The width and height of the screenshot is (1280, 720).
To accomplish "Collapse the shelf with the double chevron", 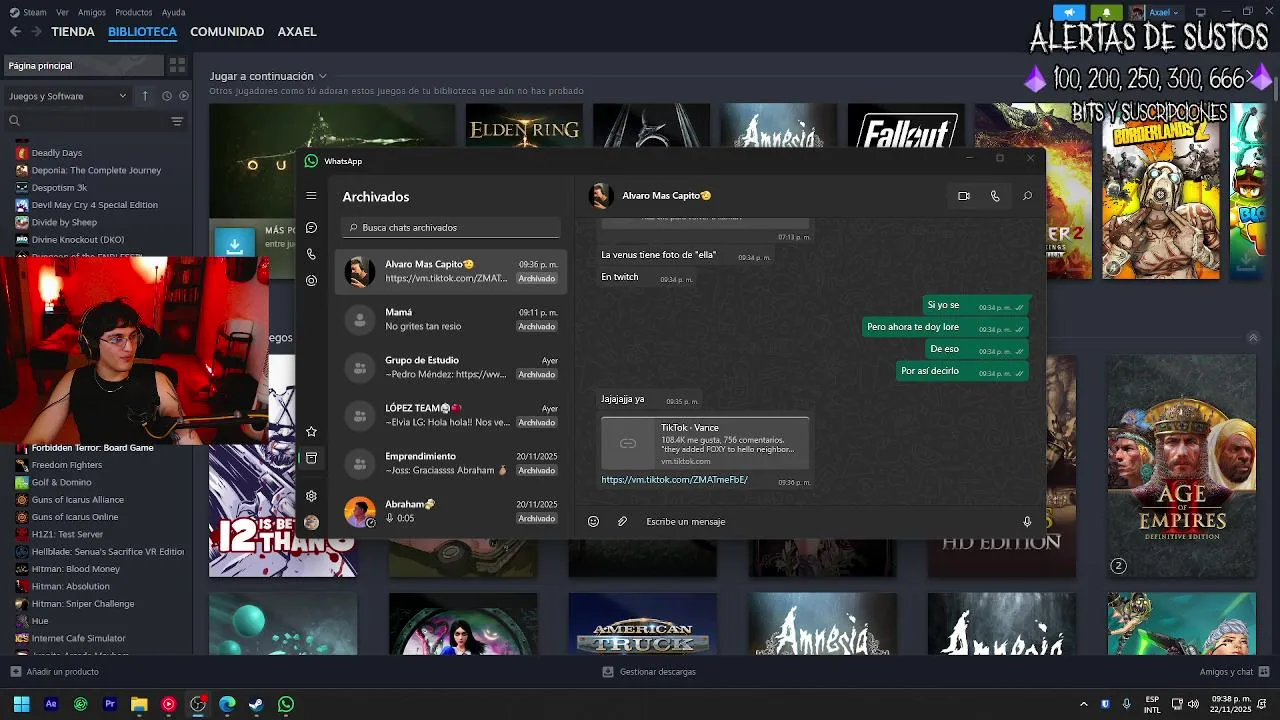I will coord(1253,338).
